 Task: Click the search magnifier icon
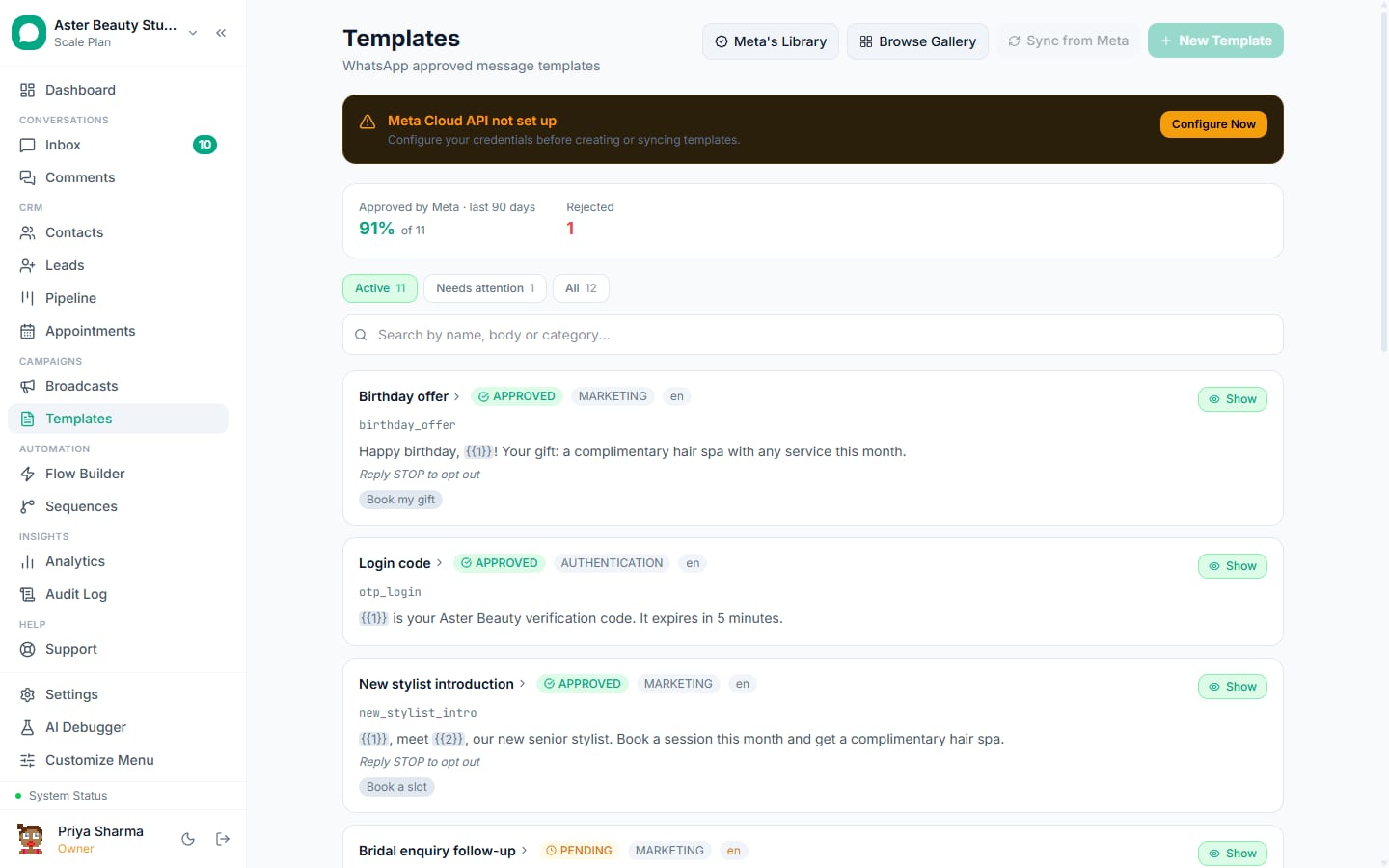click(x=361, y=335)
